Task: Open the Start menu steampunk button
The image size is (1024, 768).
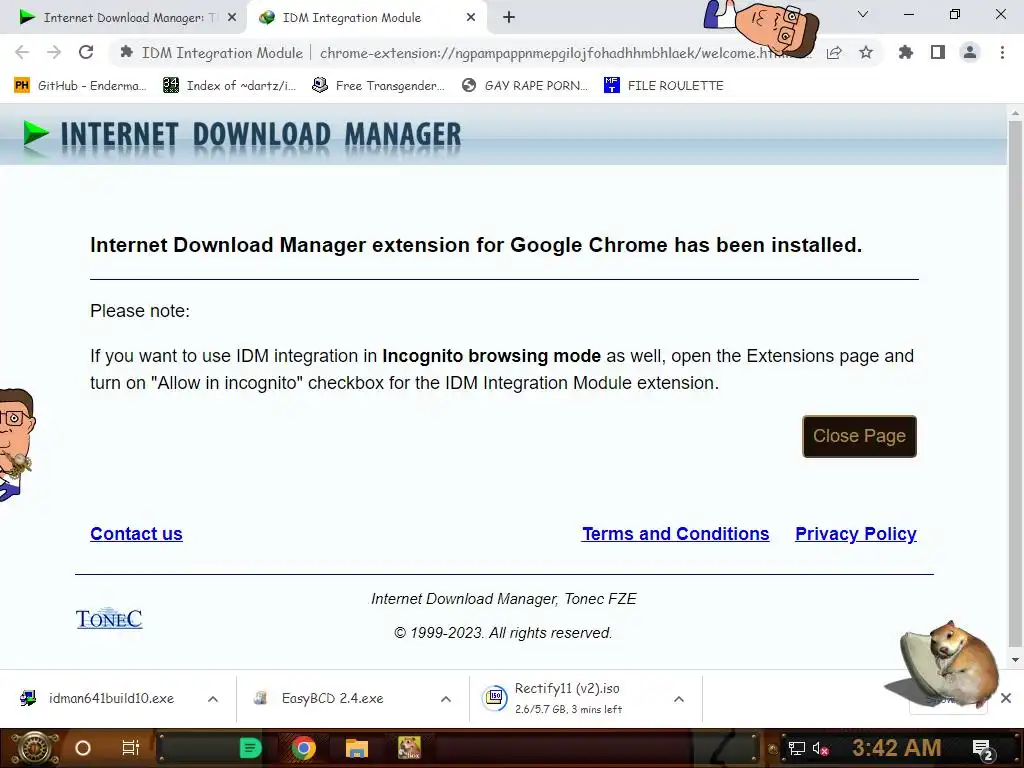Action: tap(34, 748)
